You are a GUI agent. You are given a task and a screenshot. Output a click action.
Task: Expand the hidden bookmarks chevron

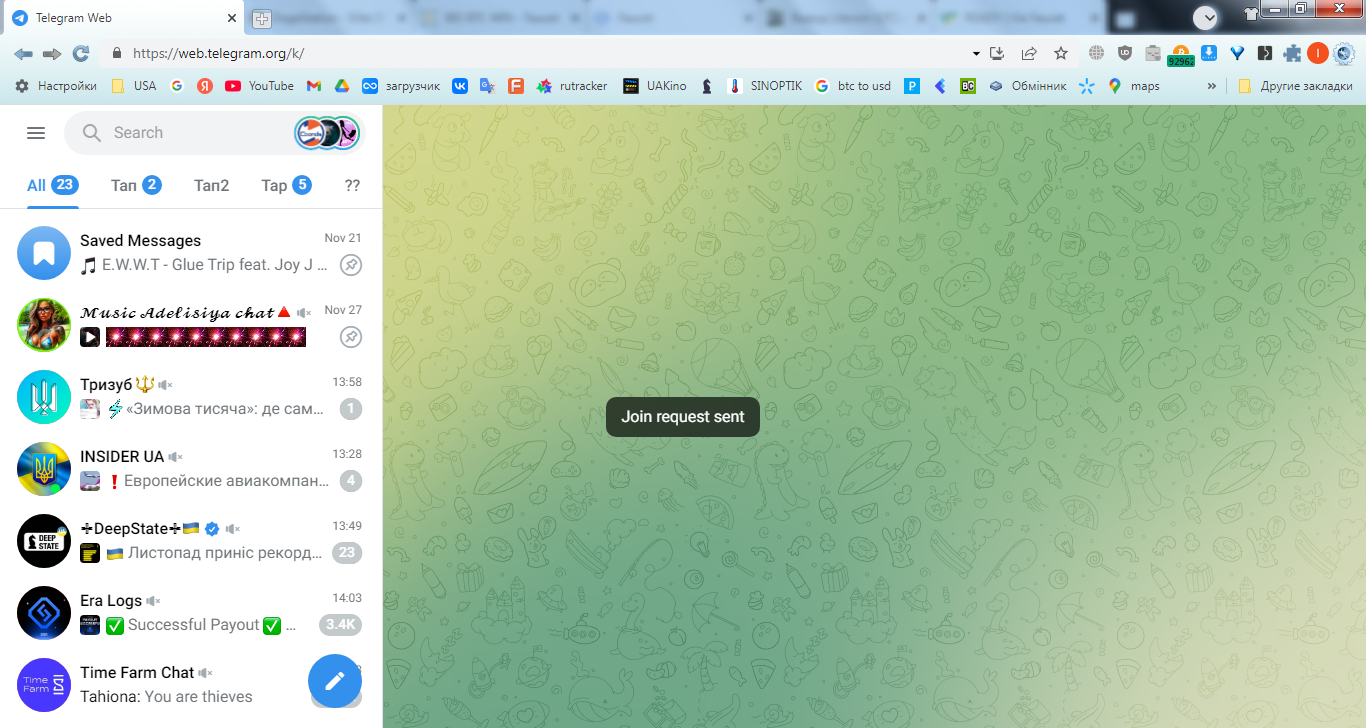pyautogui.click(x=1212, y=86)
